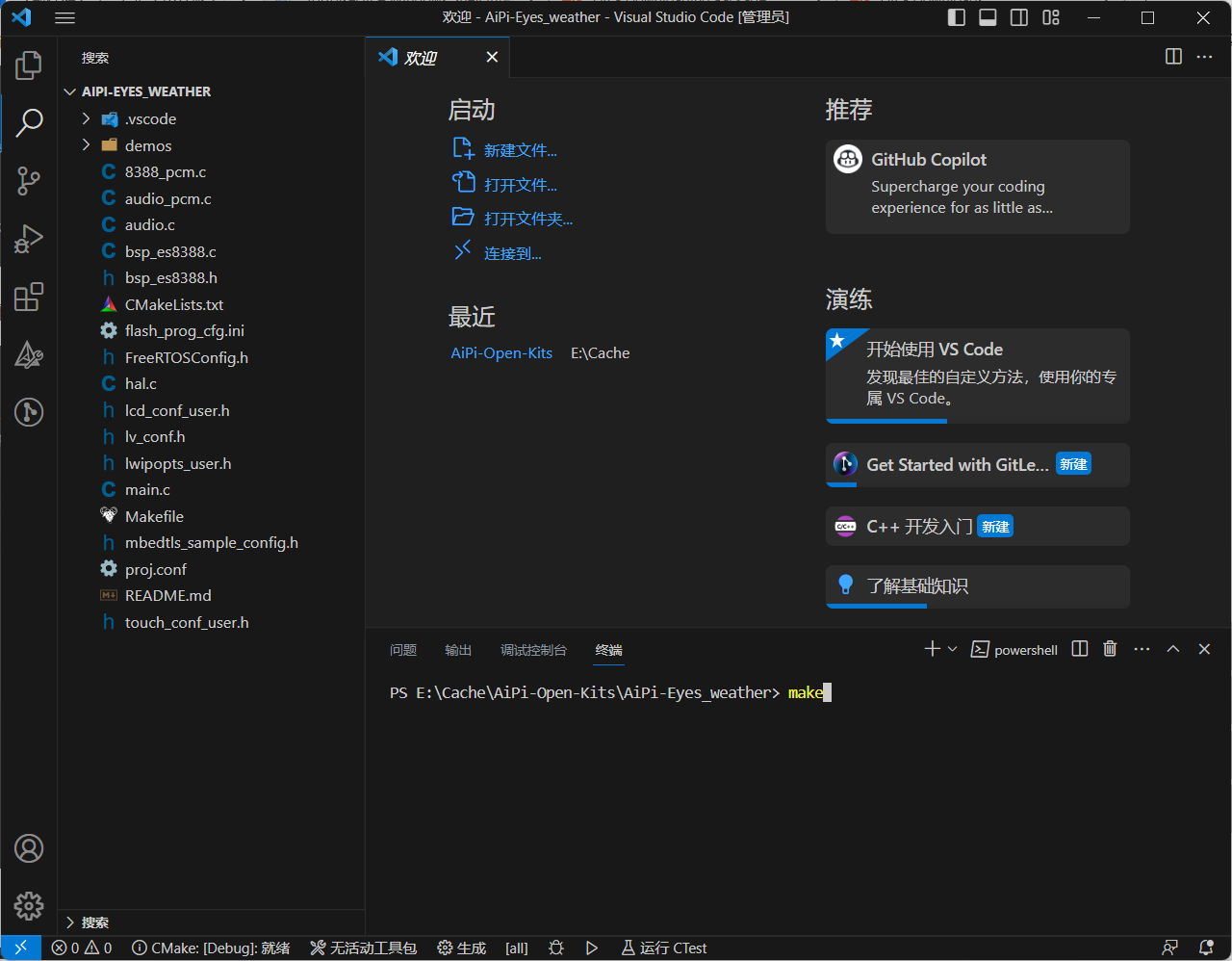Switch to 终端 panel tab
This screenshot has height=961, width=1232.
point(608,650)
